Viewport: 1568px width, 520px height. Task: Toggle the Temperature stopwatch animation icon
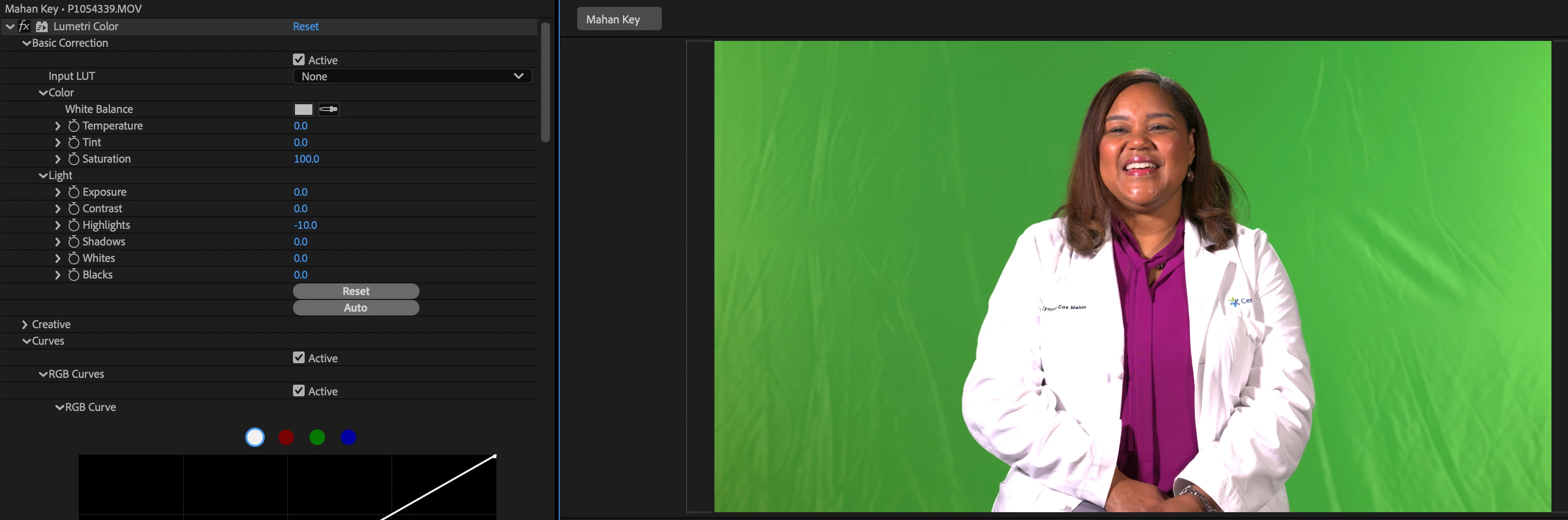tap(73, 126)
